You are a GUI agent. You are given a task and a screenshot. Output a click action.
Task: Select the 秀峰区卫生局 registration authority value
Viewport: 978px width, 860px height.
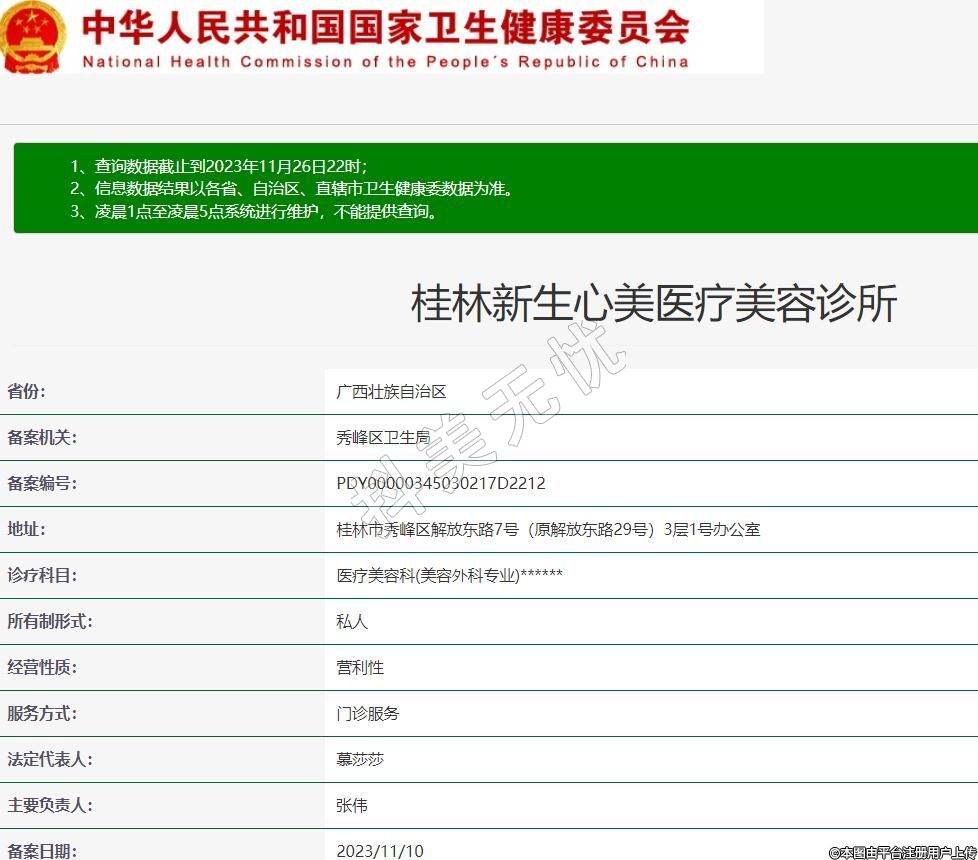tap(383, 438)
